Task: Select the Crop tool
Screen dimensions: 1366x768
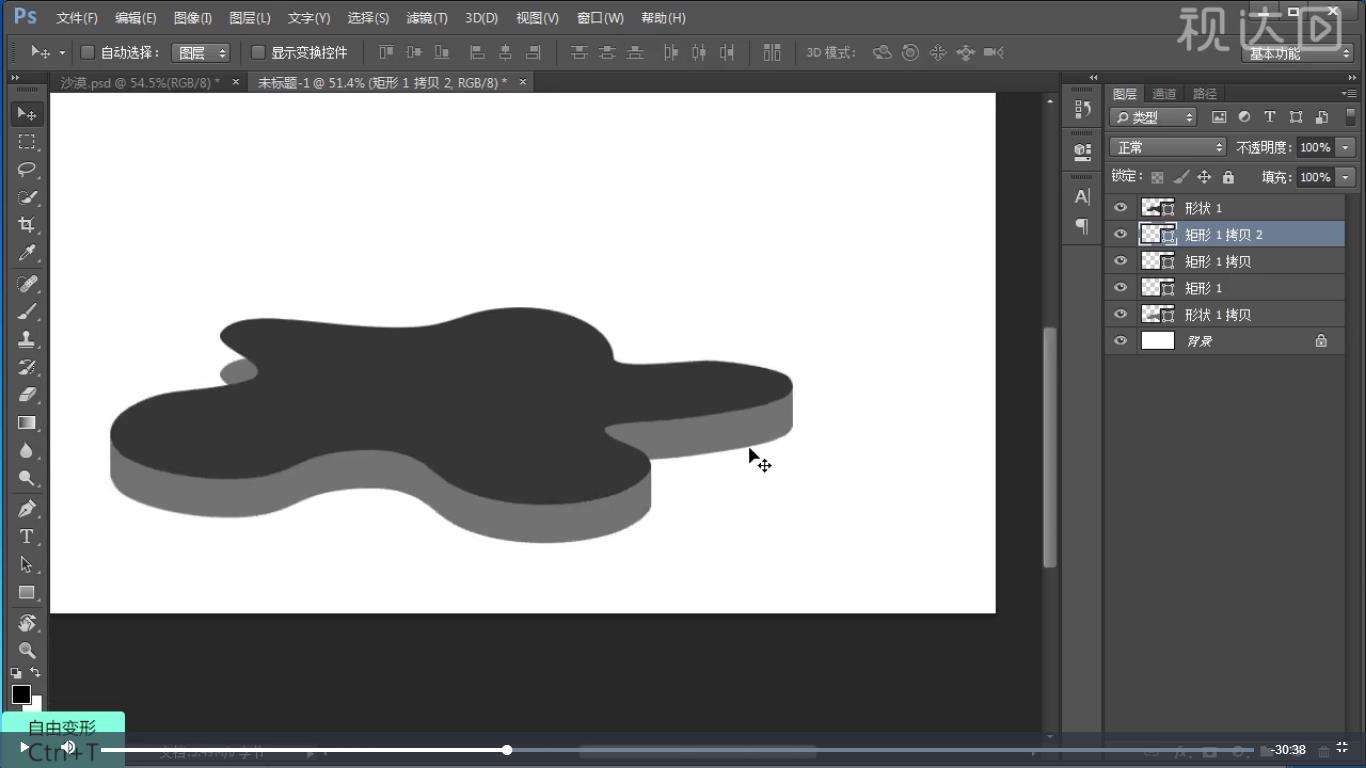Action: 27,225
